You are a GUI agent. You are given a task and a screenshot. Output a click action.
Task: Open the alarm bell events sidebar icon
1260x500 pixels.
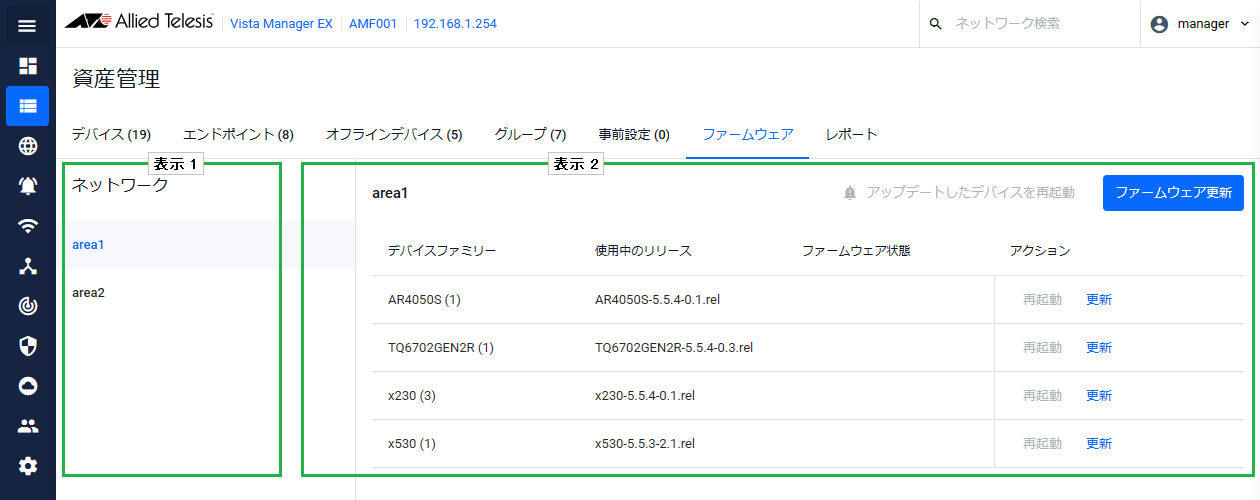(x=27, y=186)
